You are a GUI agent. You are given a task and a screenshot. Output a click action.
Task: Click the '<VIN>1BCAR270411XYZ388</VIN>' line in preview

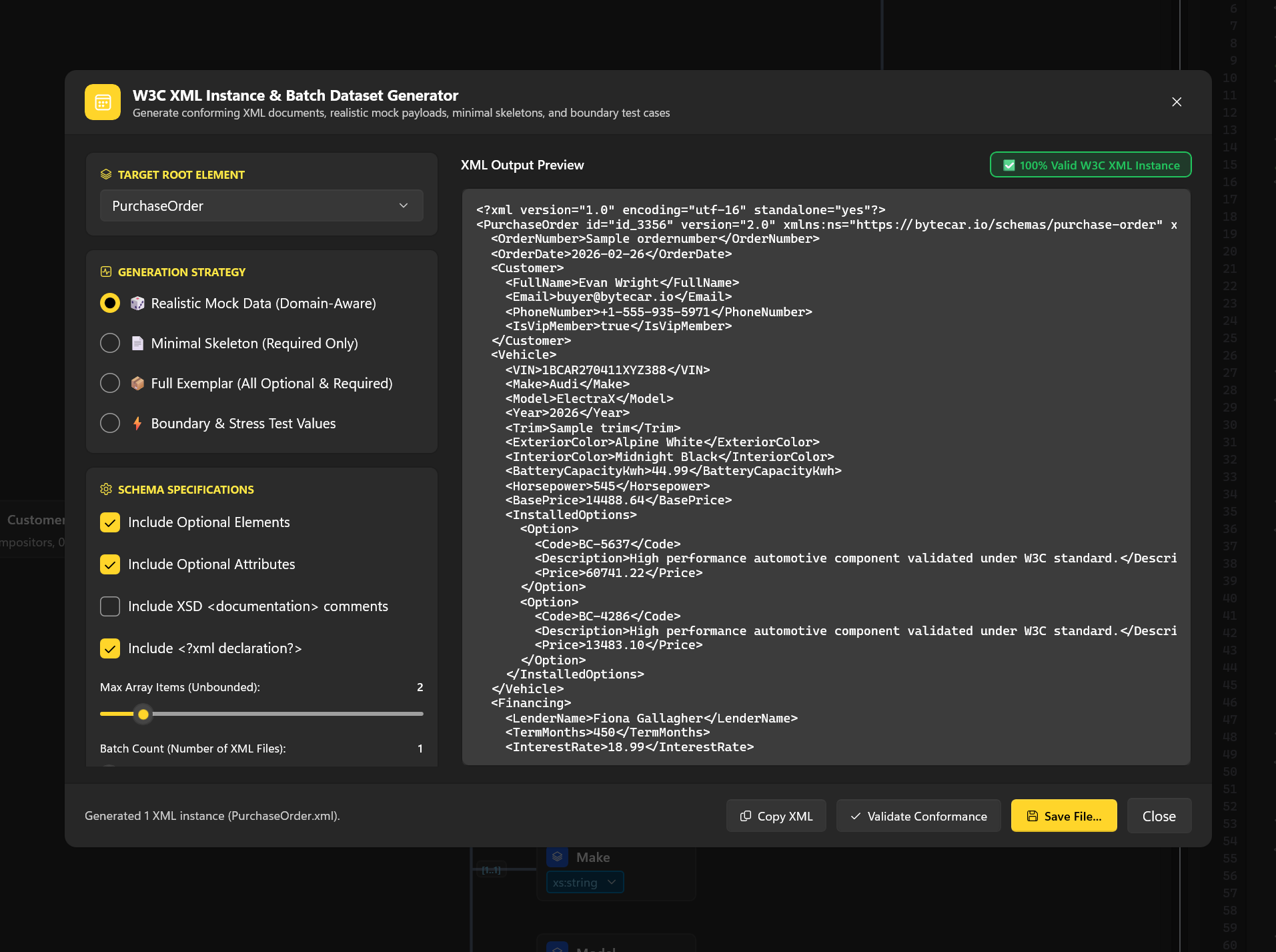pos(608,370)
